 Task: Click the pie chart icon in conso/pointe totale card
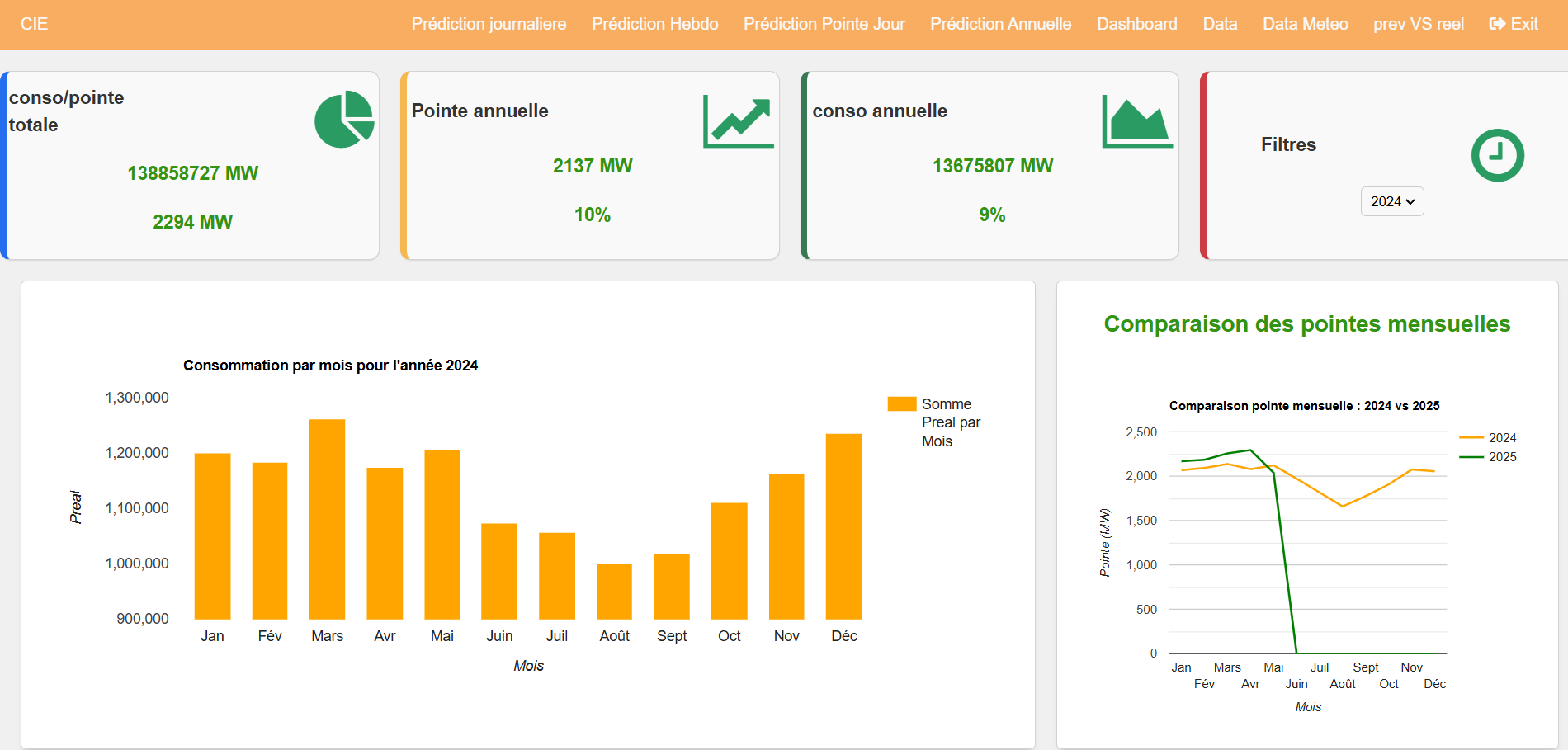point(344,120)
